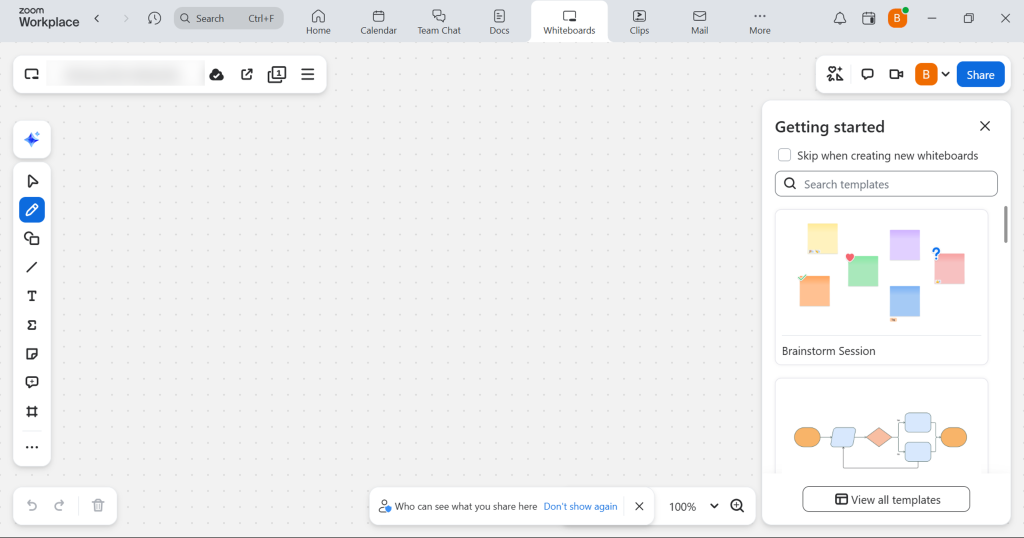Enable Skip when creating new whiteboards
This screenshot has height=538, width=1024.
pos(785,155)
